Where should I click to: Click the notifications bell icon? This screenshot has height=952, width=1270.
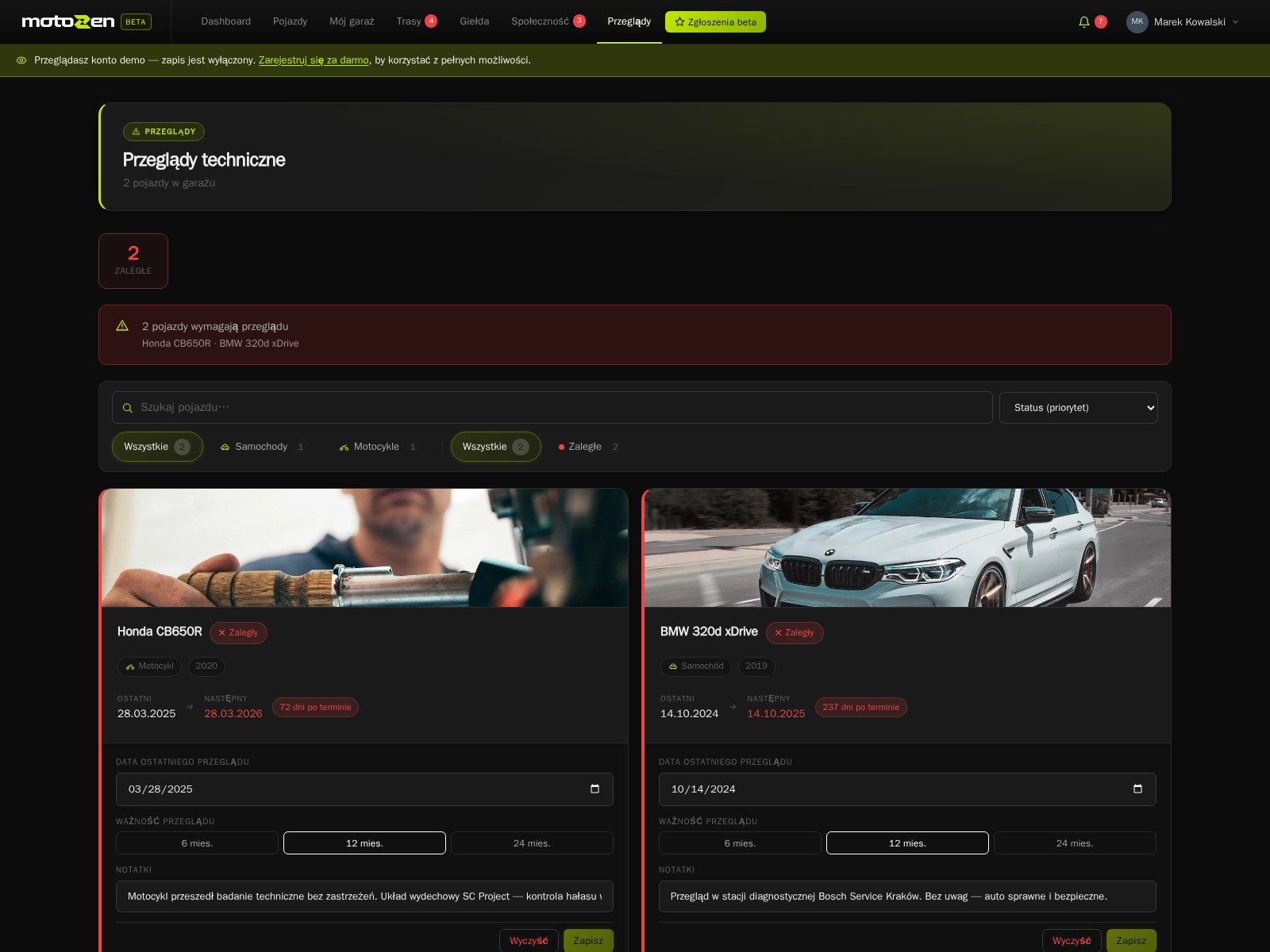[x=1083, y=21]
